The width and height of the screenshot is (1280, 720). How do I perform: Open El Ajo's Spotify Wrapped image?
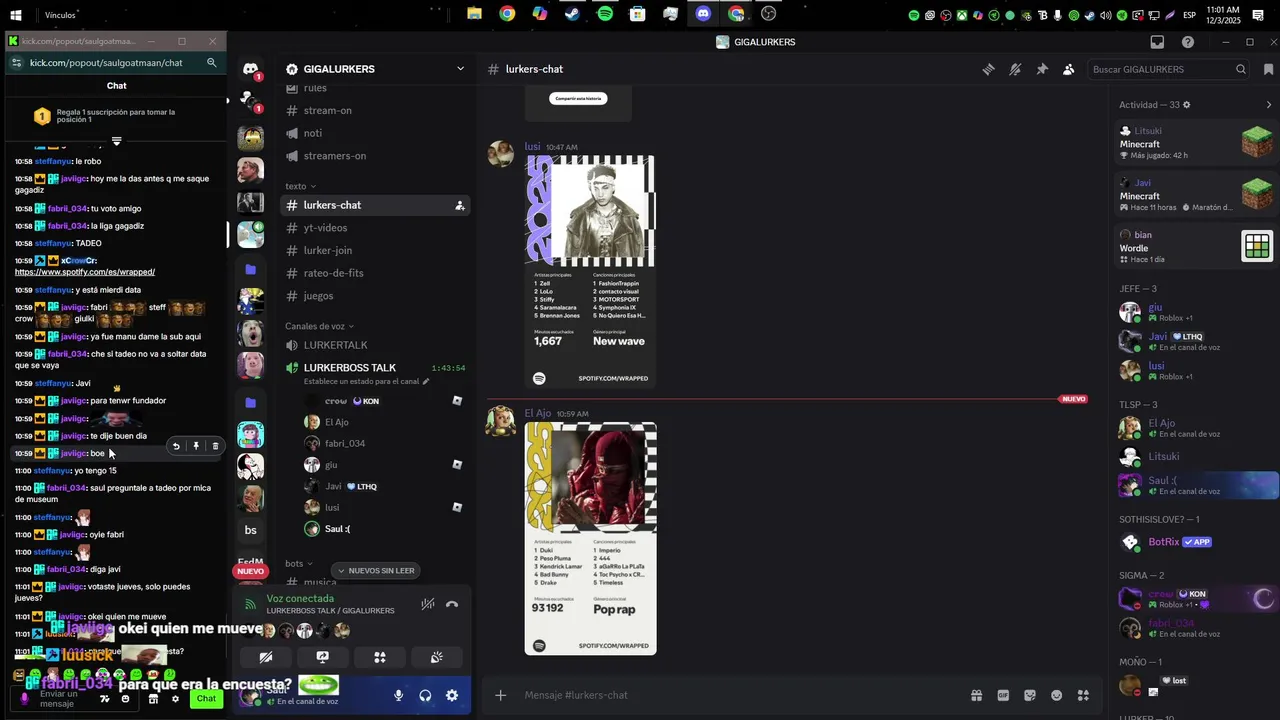click(x=590, y=538)
